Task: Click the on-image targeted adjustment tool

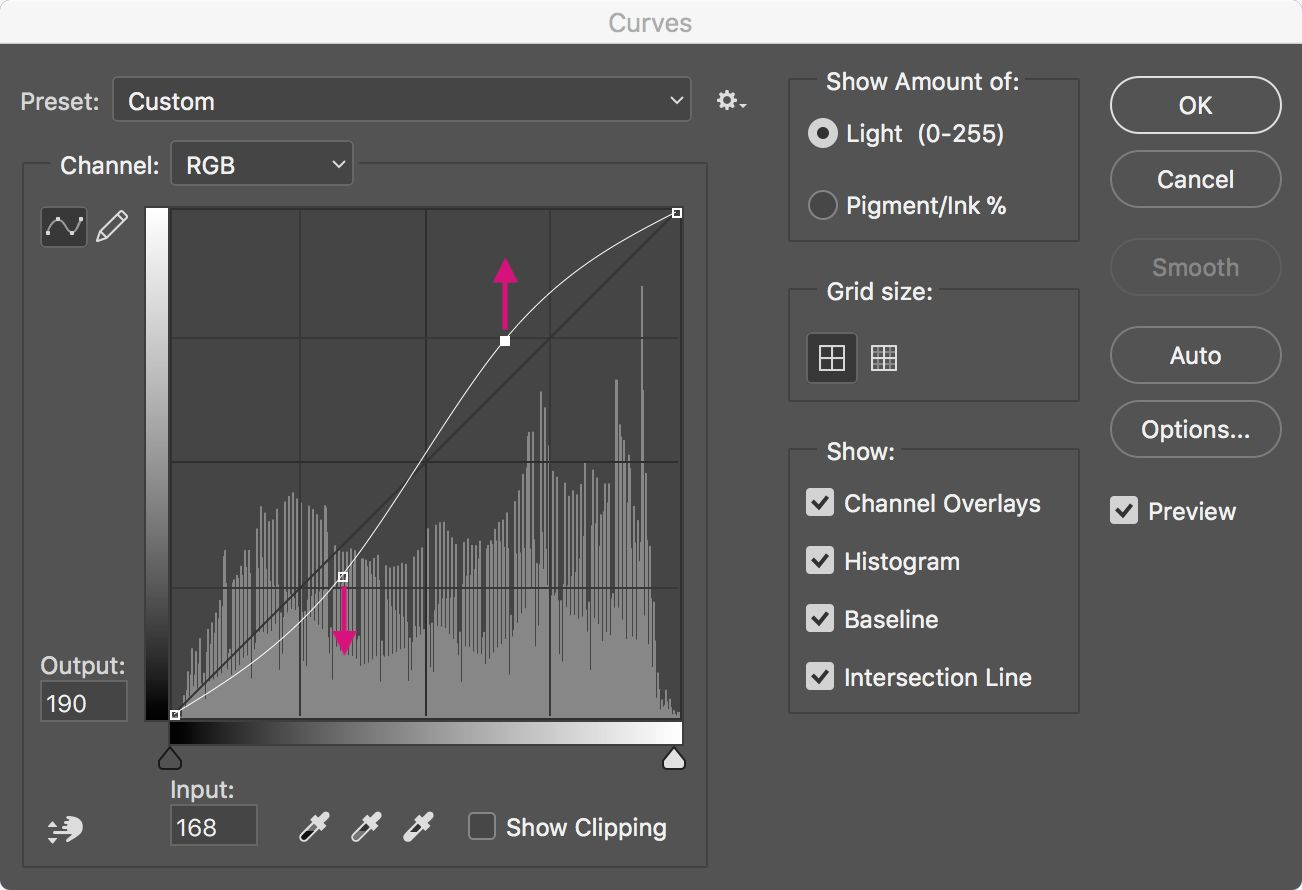Action: [65, 828]
